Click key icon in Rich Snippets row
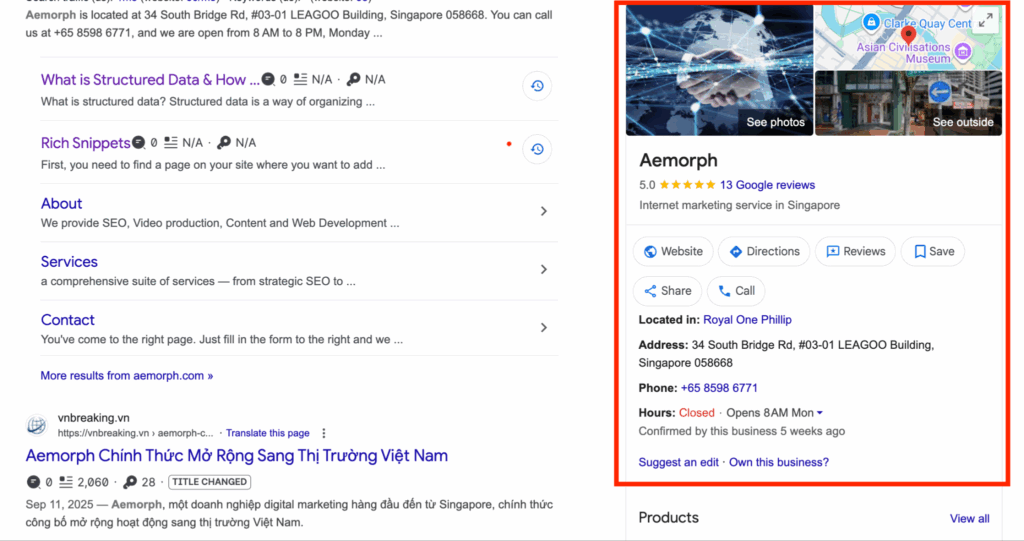Viewport: 1024px width, 541px height. (x=224, y=142)
